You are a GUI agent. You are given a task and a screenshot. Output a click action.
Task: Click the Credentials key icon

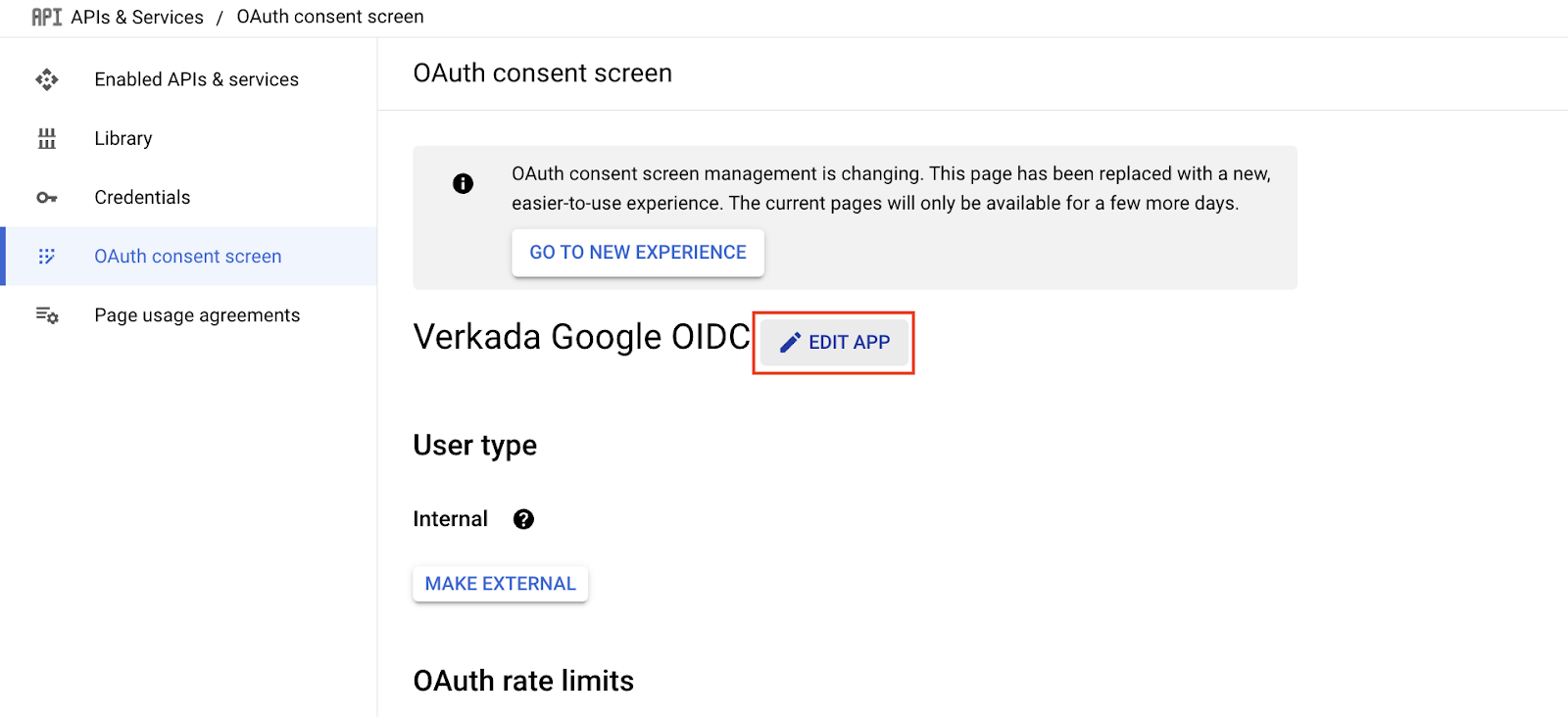pyautogui.click(x=47, y=198)
